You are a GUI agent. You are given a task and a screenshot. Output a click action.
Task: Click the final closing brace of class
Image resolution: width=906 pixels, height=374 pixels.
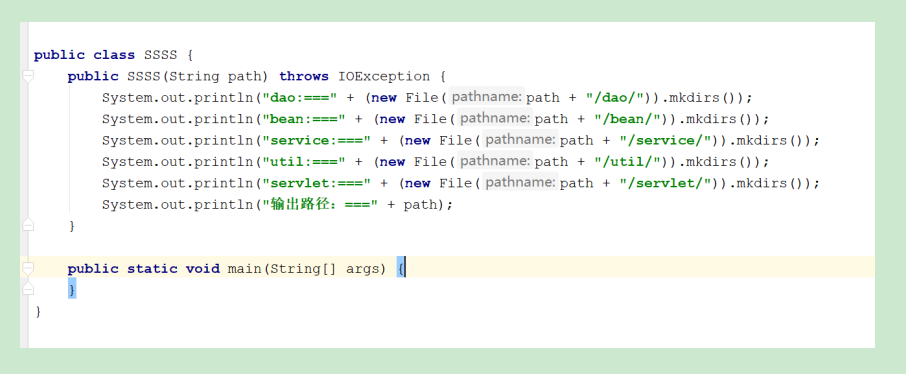tap(38, 312)
